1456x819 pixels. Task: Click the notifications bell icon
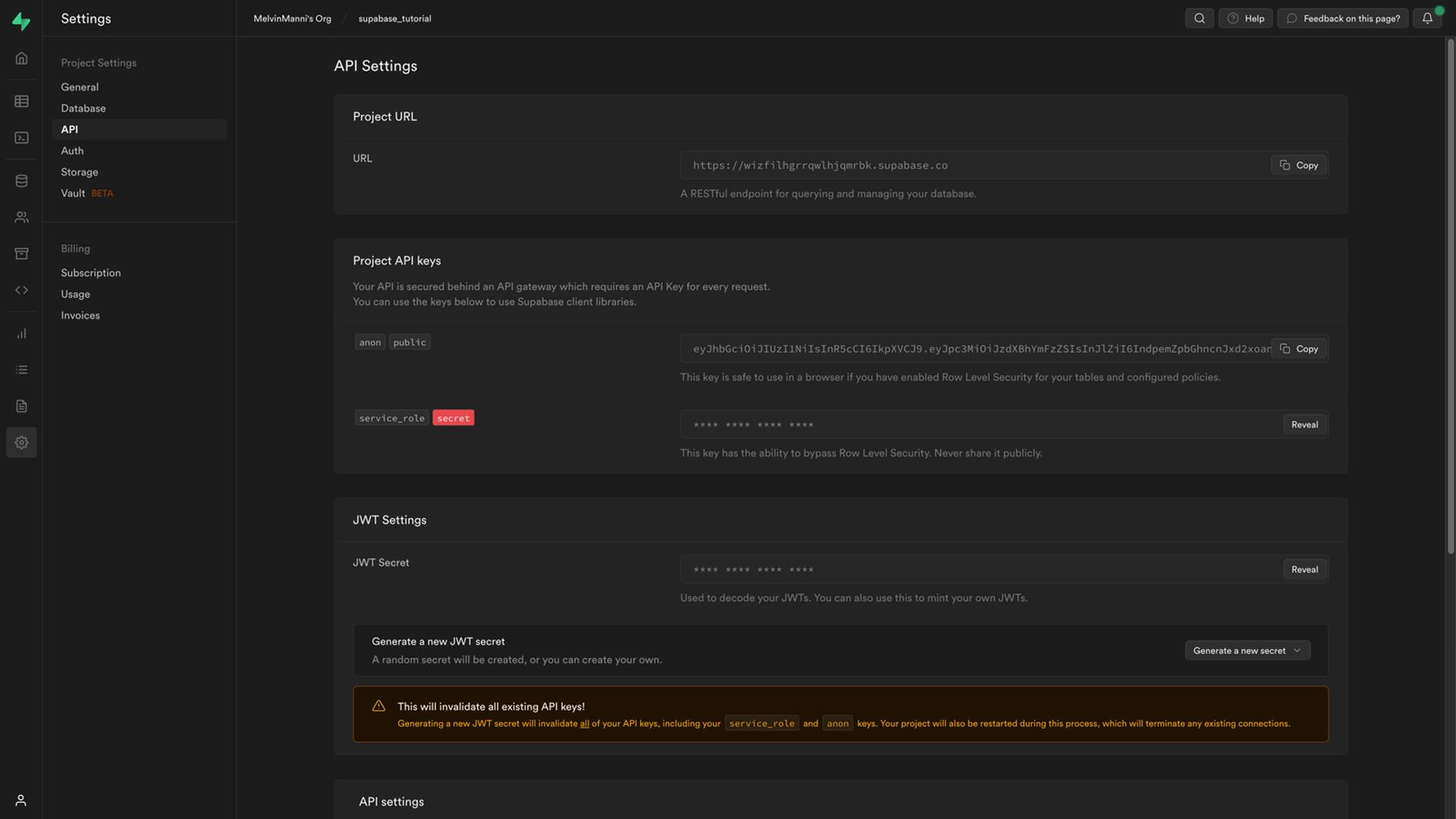[x=1427, y=18]
